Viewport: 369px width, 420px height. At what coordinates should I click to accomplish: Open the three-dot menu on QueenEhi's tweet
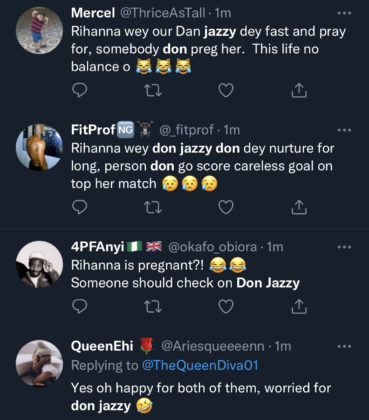pyautogui.click(x=344, y=347)
